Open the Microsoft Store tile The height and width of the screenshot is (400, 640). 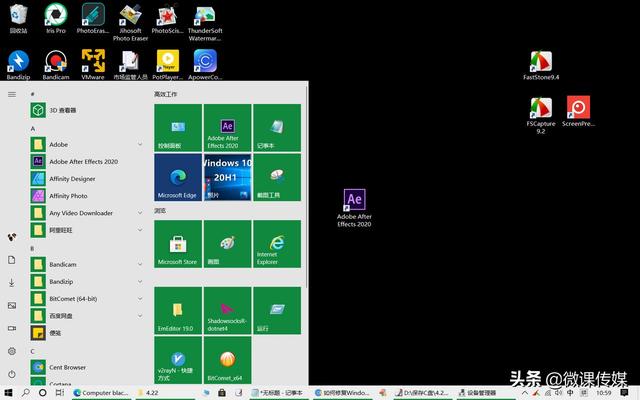click(x=178, y=244)
